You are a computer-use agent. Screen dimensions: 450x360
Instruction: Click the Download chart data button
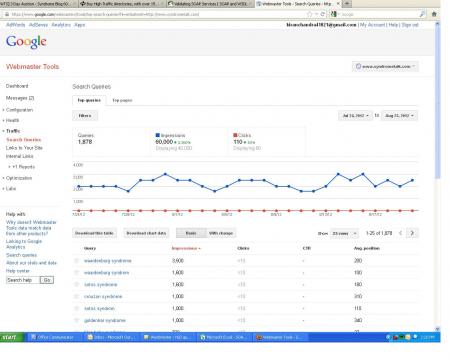pos(146,233)
